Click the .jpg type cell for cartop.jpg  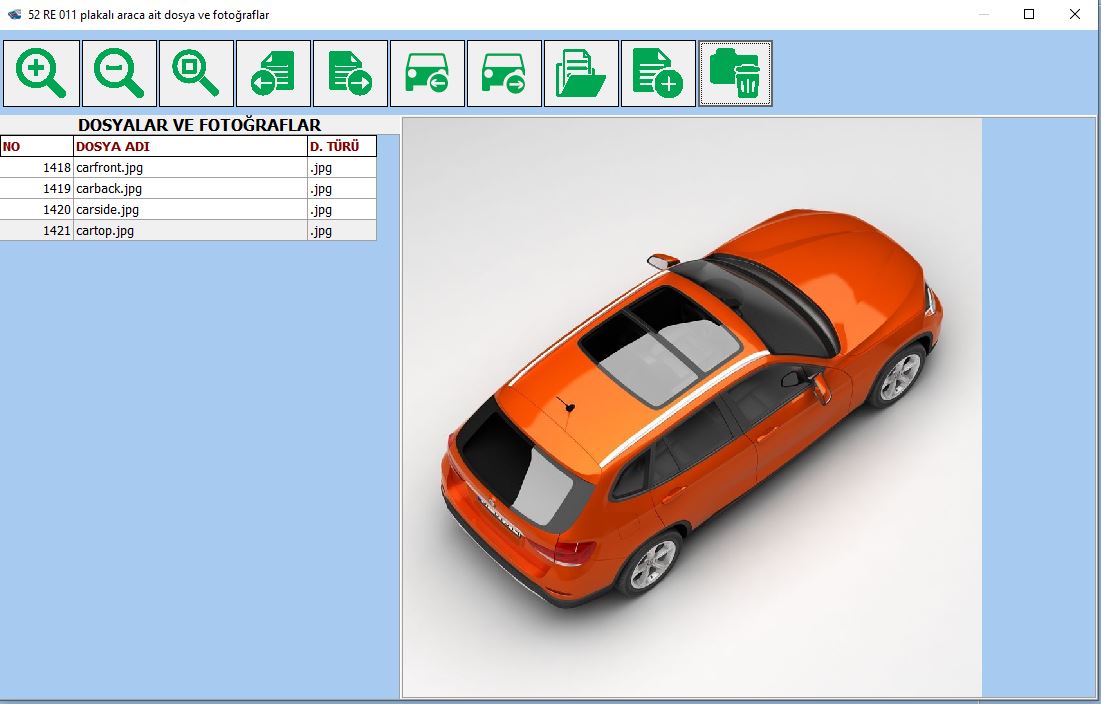(342, 231)
